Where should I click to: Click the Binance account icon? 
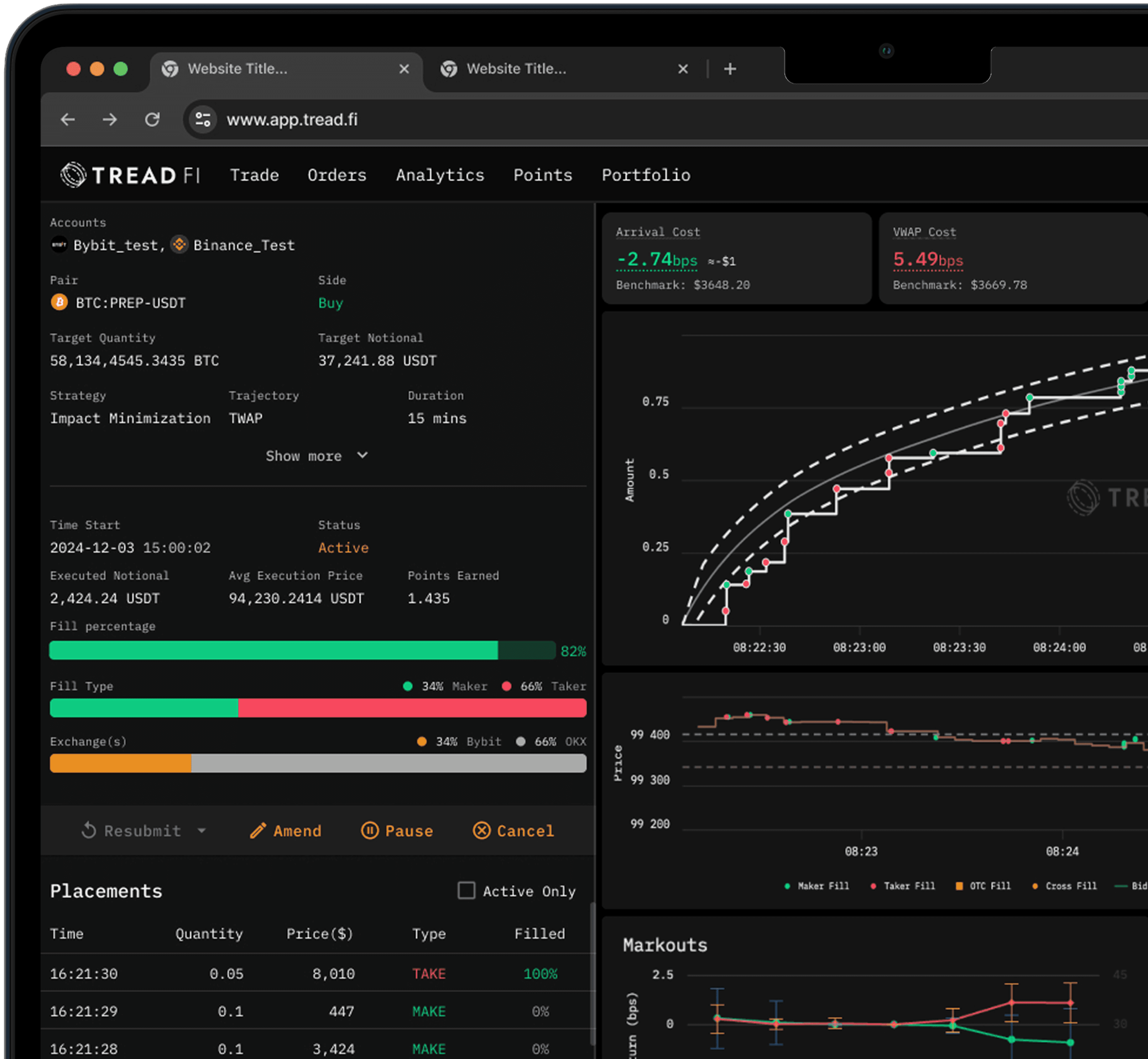pyautogui.click(x=179, y=245)
